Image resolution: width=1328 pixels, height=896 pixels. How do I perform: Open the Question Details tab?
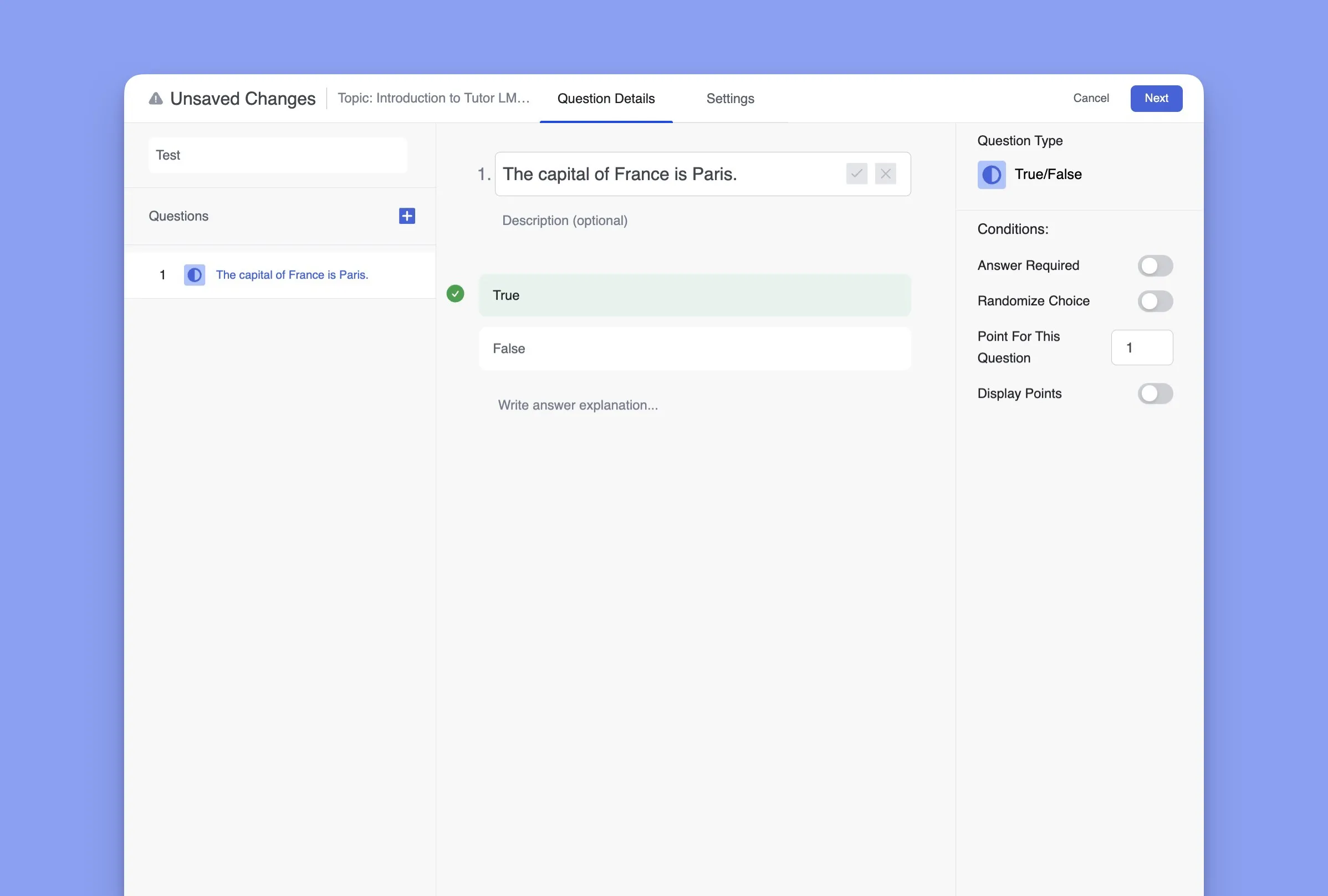tap(606, 99)
